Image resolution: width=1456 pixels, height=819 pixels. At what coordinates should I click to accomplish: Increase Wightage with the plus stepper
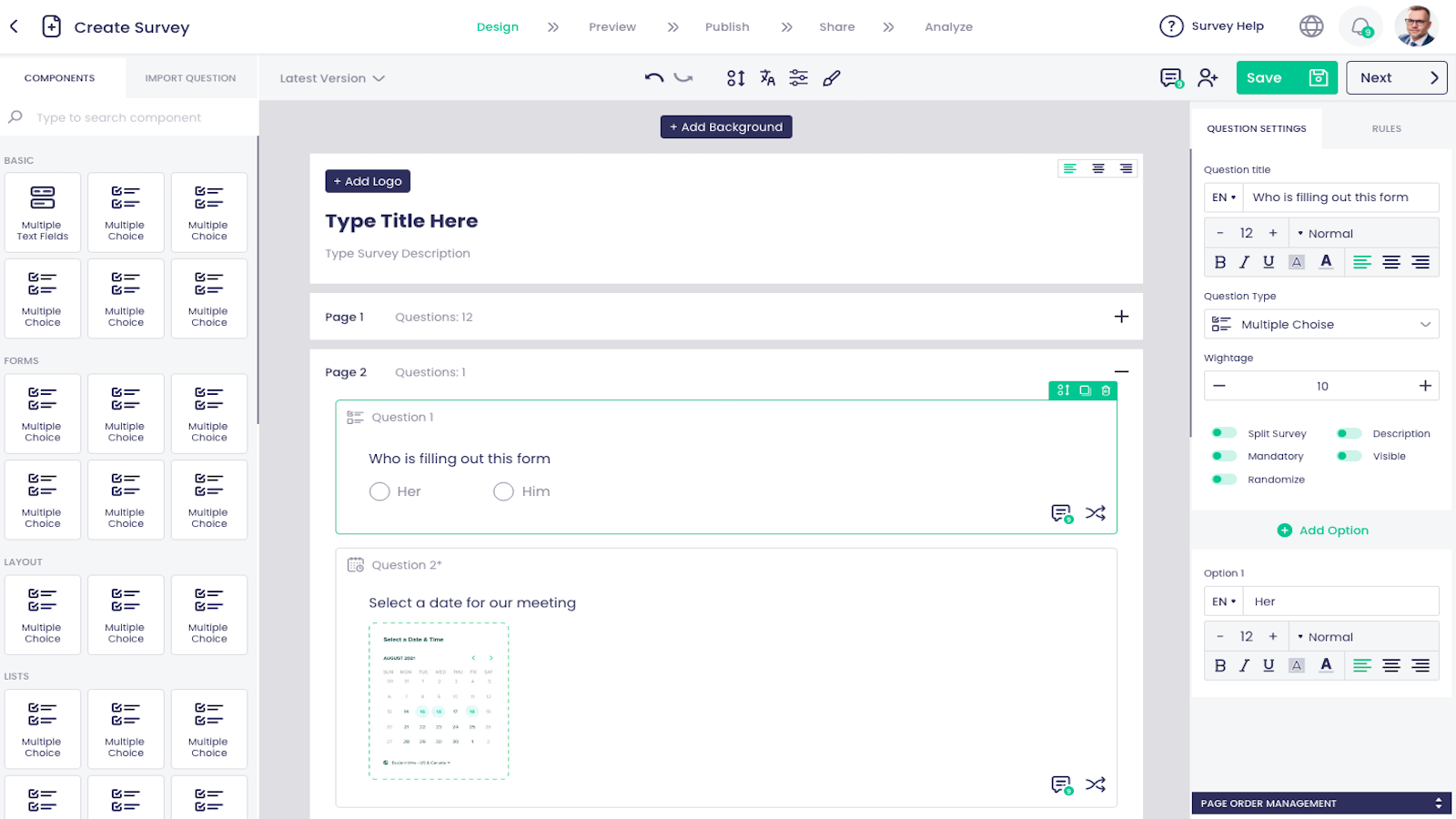pos(1425,385)
